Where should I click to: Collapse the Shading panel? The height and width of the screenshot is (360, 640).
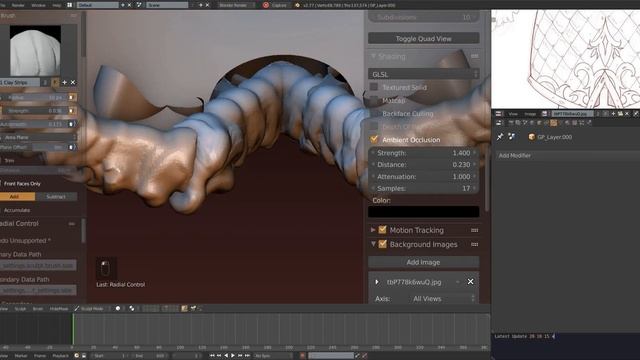(x=373, y=56)
